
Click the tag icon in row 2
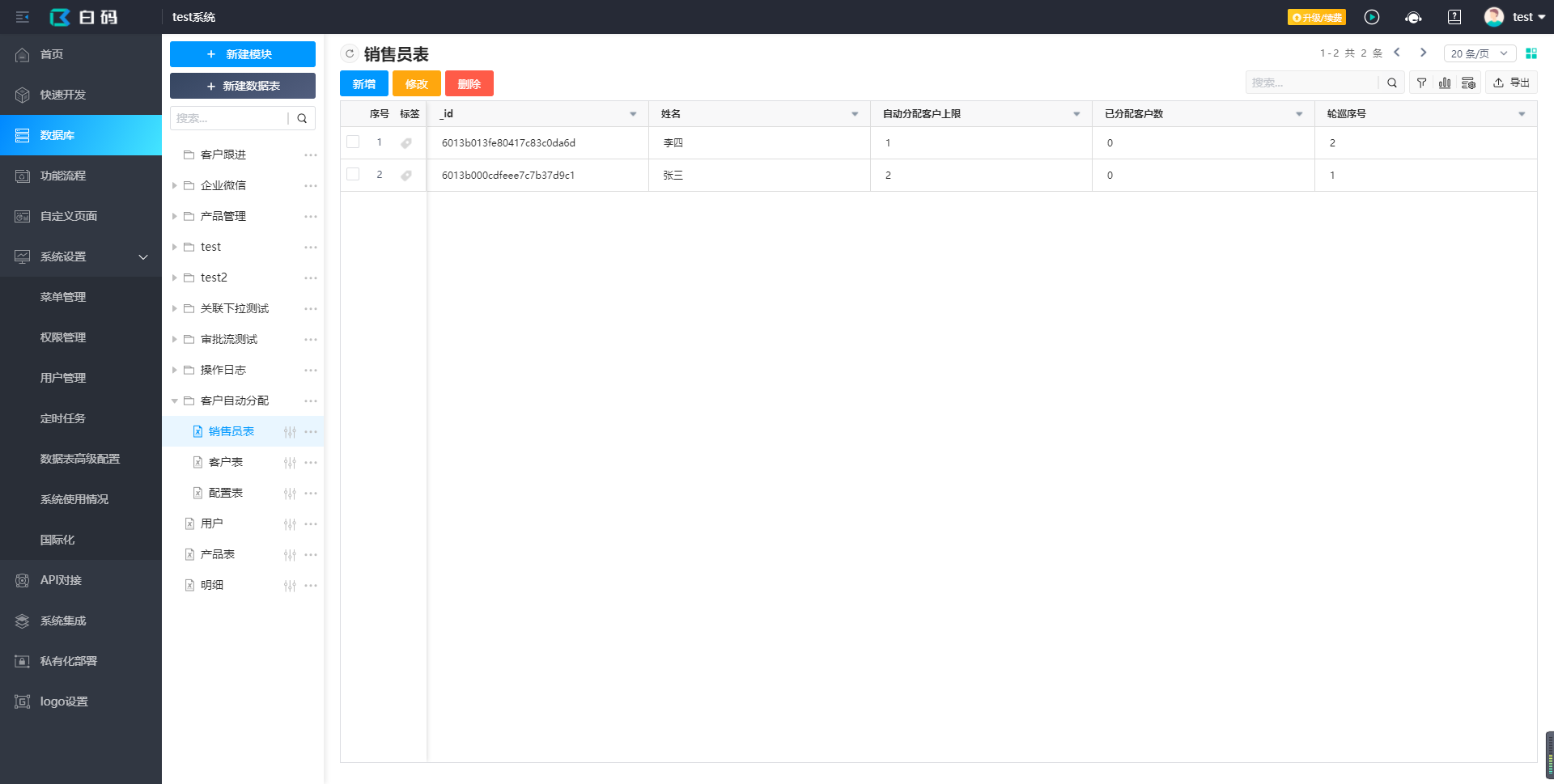406,176
